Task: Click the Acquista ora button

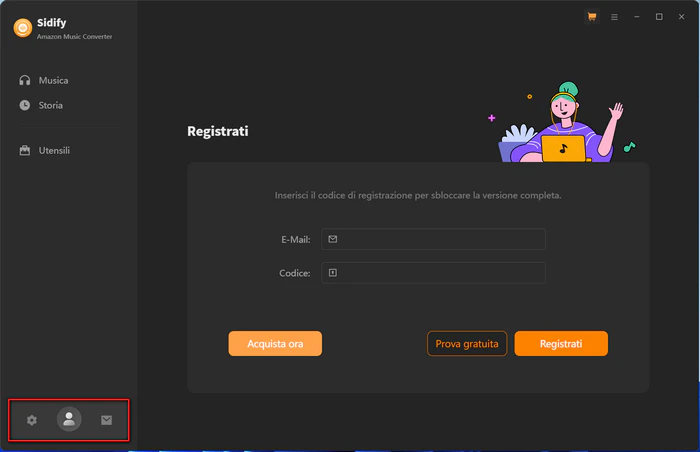Action: tap(275, 343)
